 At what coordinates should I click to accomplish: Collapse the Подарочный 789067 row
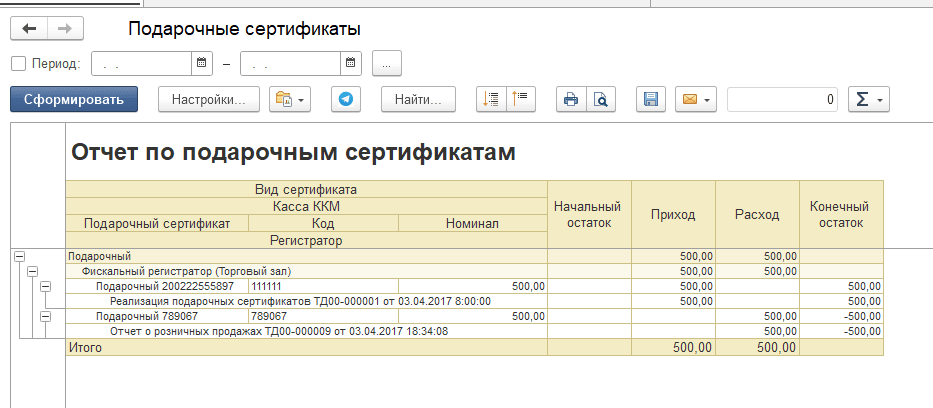click(45, 316)
